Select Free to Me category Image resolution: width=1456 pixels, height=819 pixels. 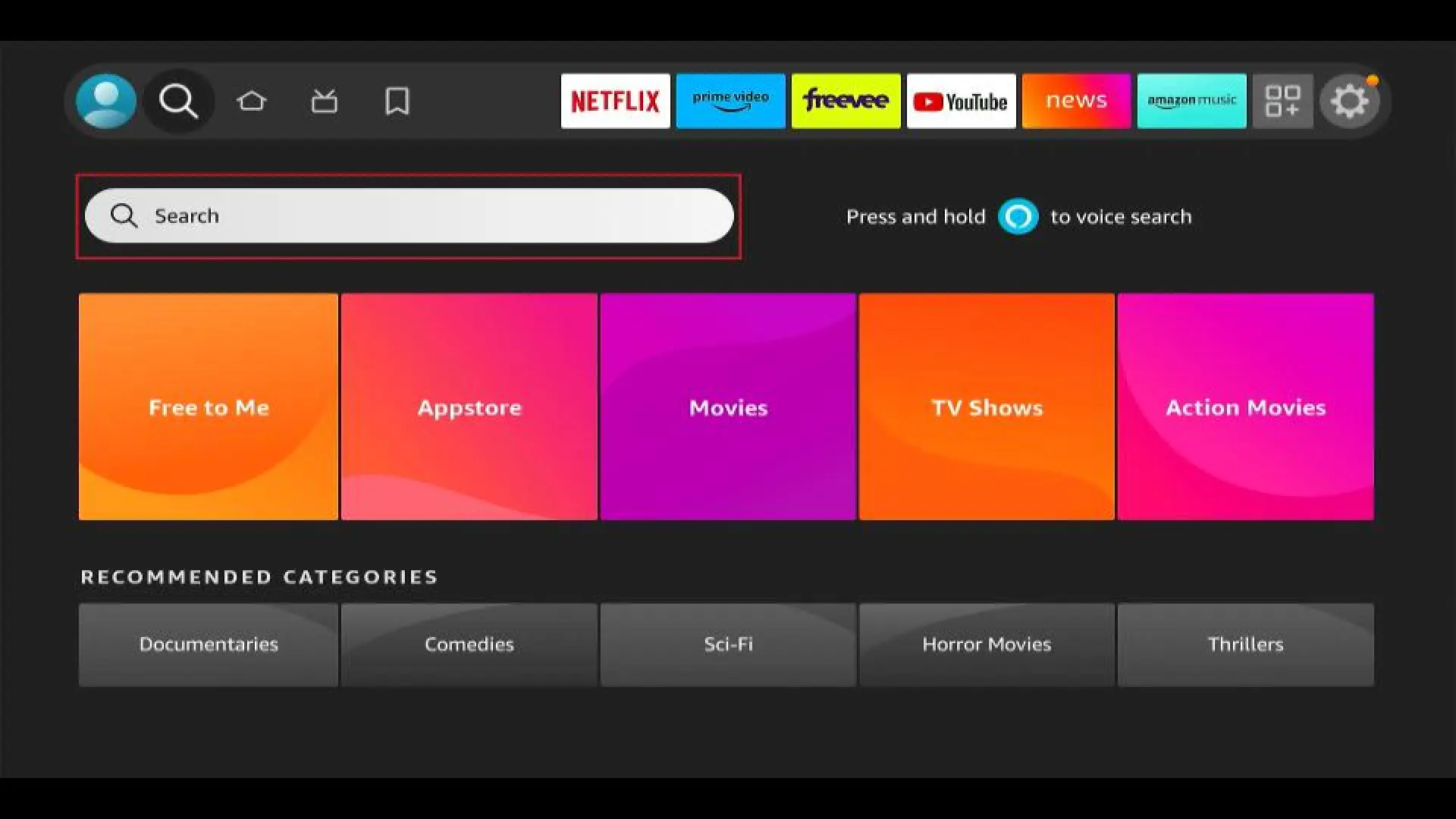[x=208, y=407]
